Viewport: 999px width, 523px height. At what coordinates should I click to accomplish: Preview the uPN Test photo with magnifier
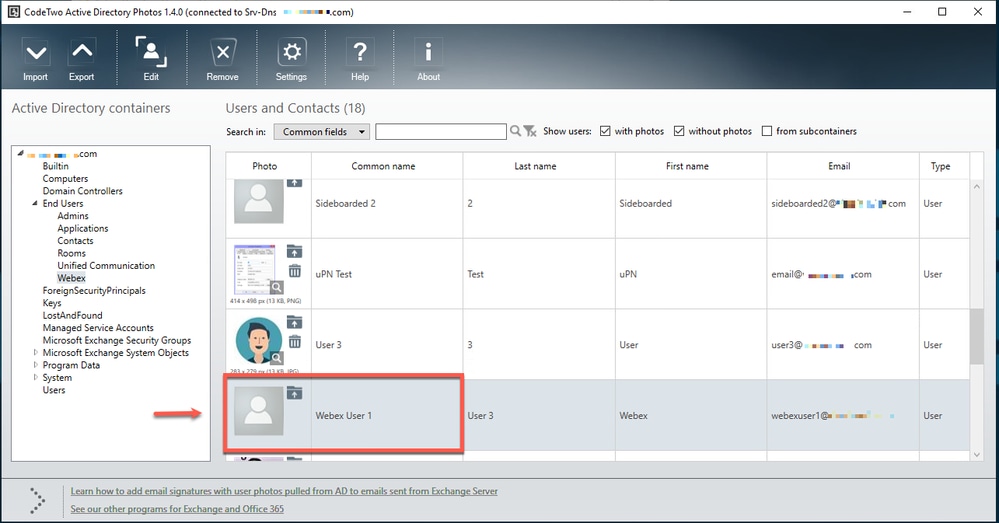tap(277, 287)
